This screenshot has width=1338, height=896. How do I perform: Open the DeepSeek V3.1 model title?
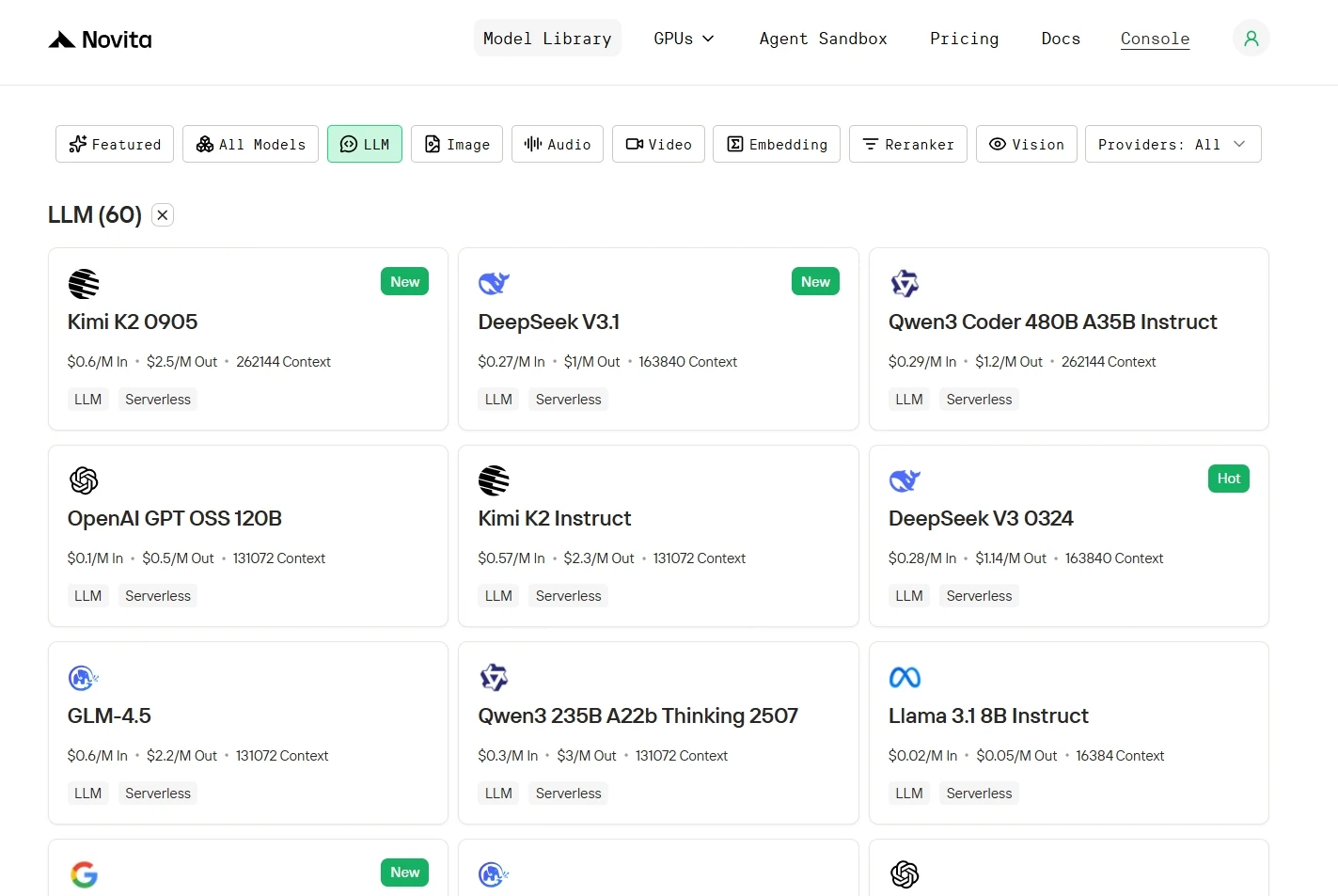point(548,322)
